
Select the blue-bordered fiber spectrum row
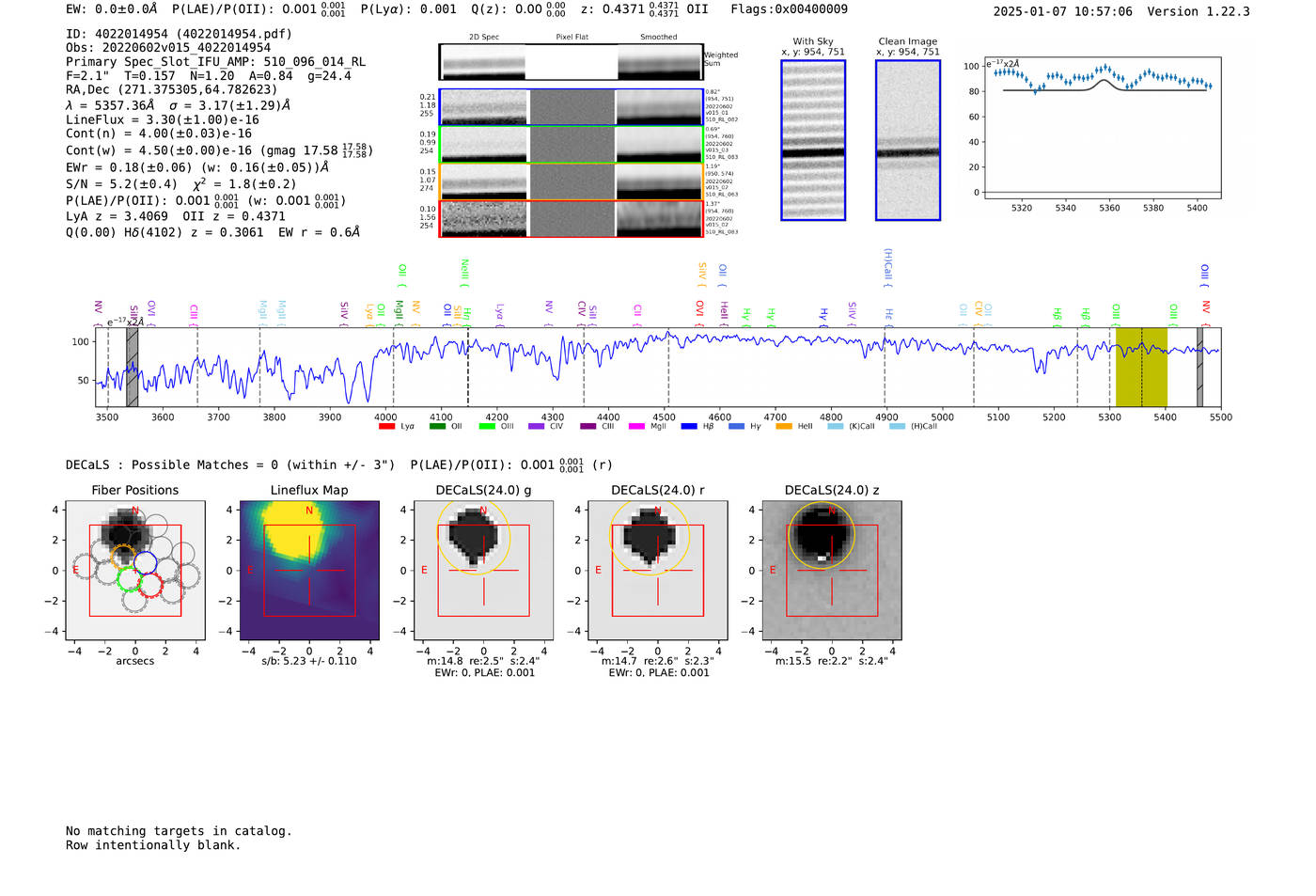[x=571, y=107]
